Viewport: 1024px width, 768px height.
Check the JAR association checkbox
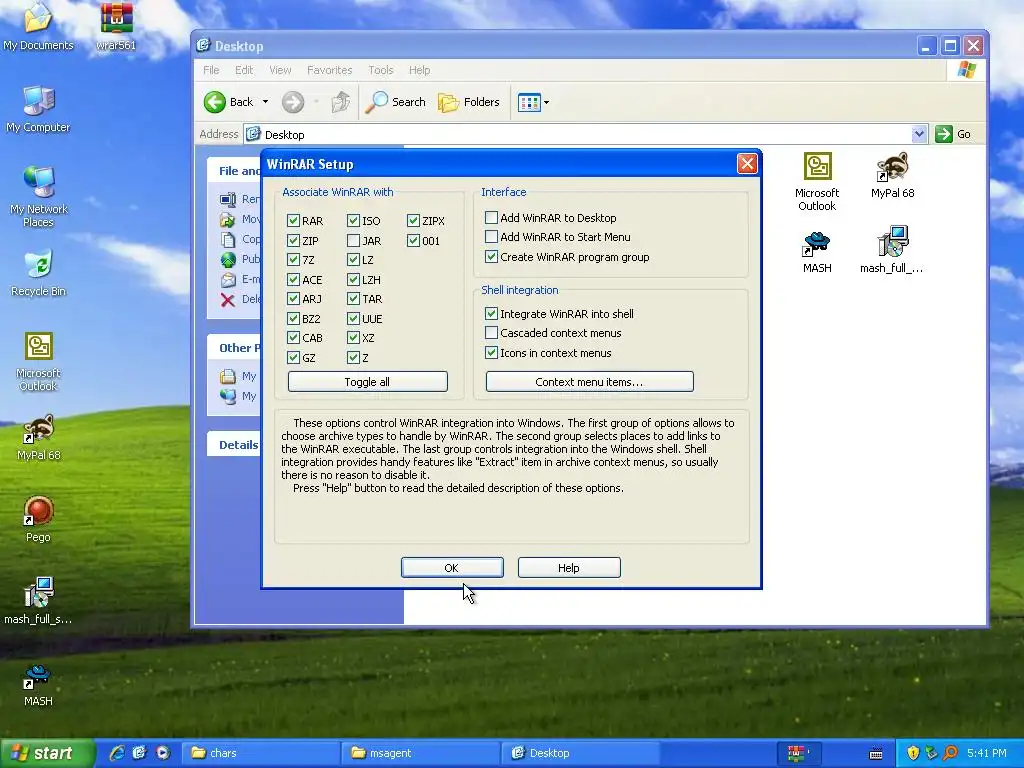click(353, 240)
